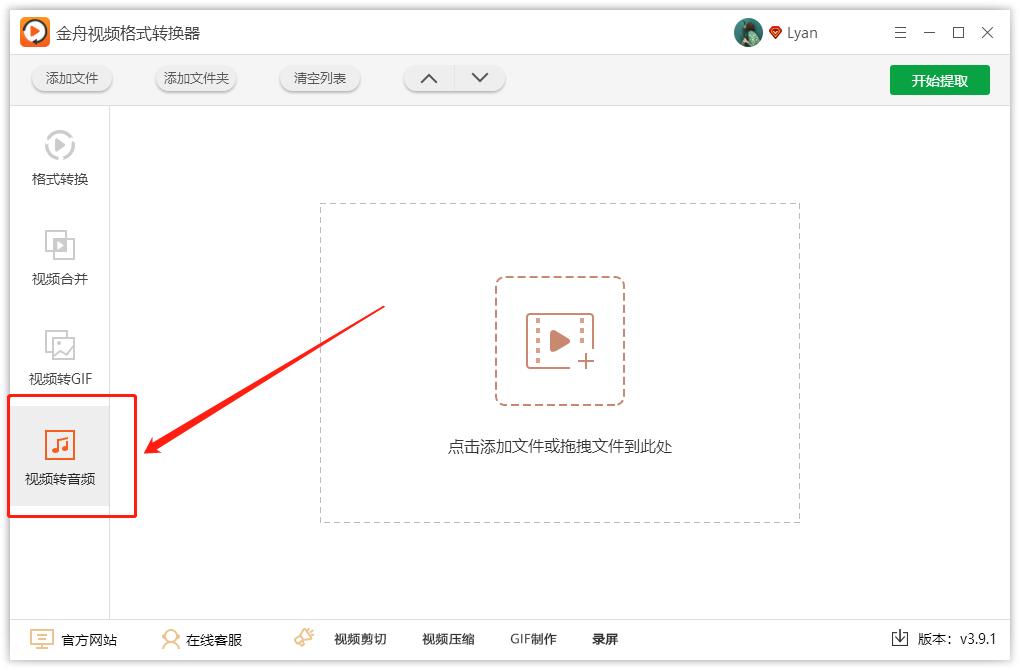Switch to 视频转GIF (Video to GIF) mode

tap(60, 358)
